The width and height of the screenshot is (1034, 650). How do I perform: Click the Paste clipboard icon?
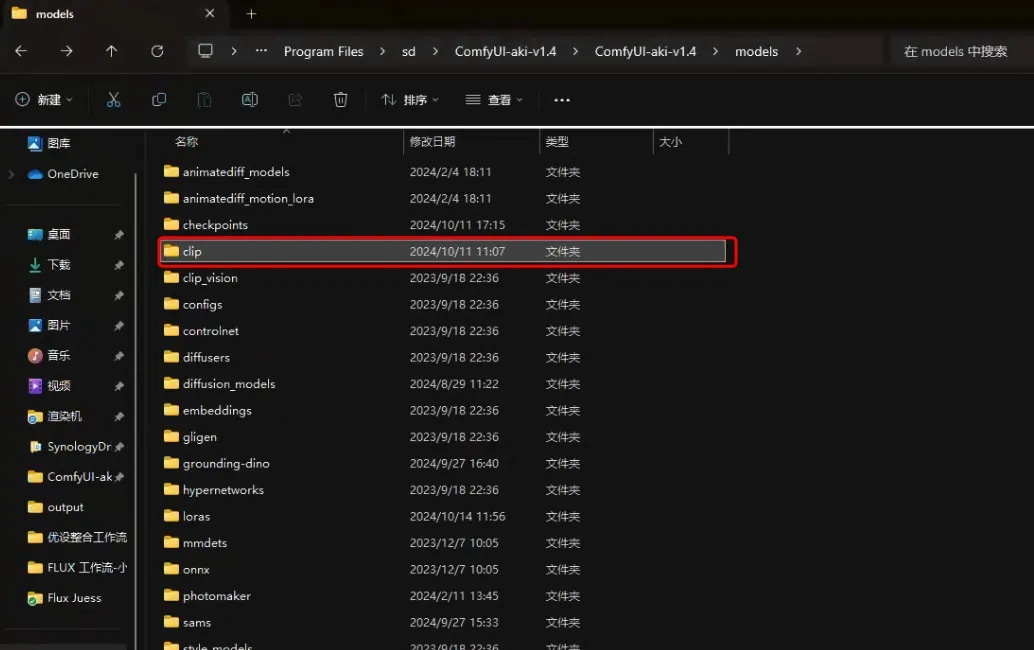(x=204, y=100)
